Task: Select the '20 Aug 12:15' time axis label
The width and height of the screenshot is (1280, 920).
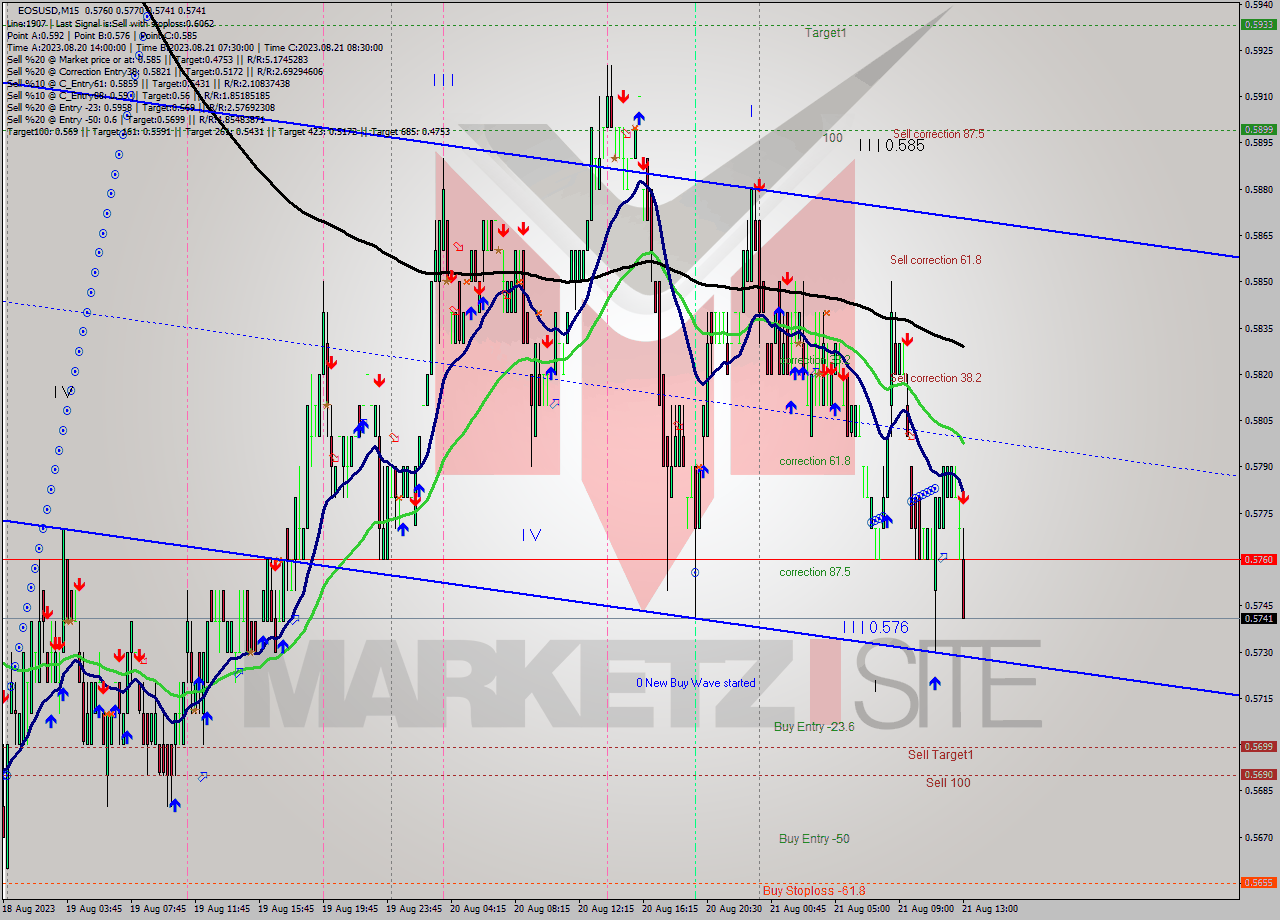Action: tap(606, 909)
